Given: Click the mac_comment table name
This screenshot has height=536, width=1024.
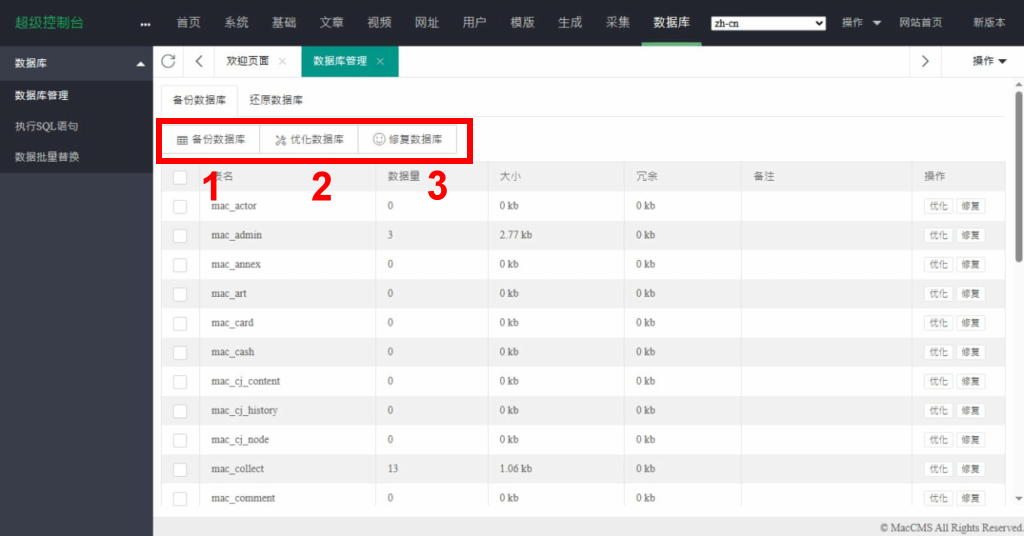Looking at the screenshot, I should click(243, 498).
